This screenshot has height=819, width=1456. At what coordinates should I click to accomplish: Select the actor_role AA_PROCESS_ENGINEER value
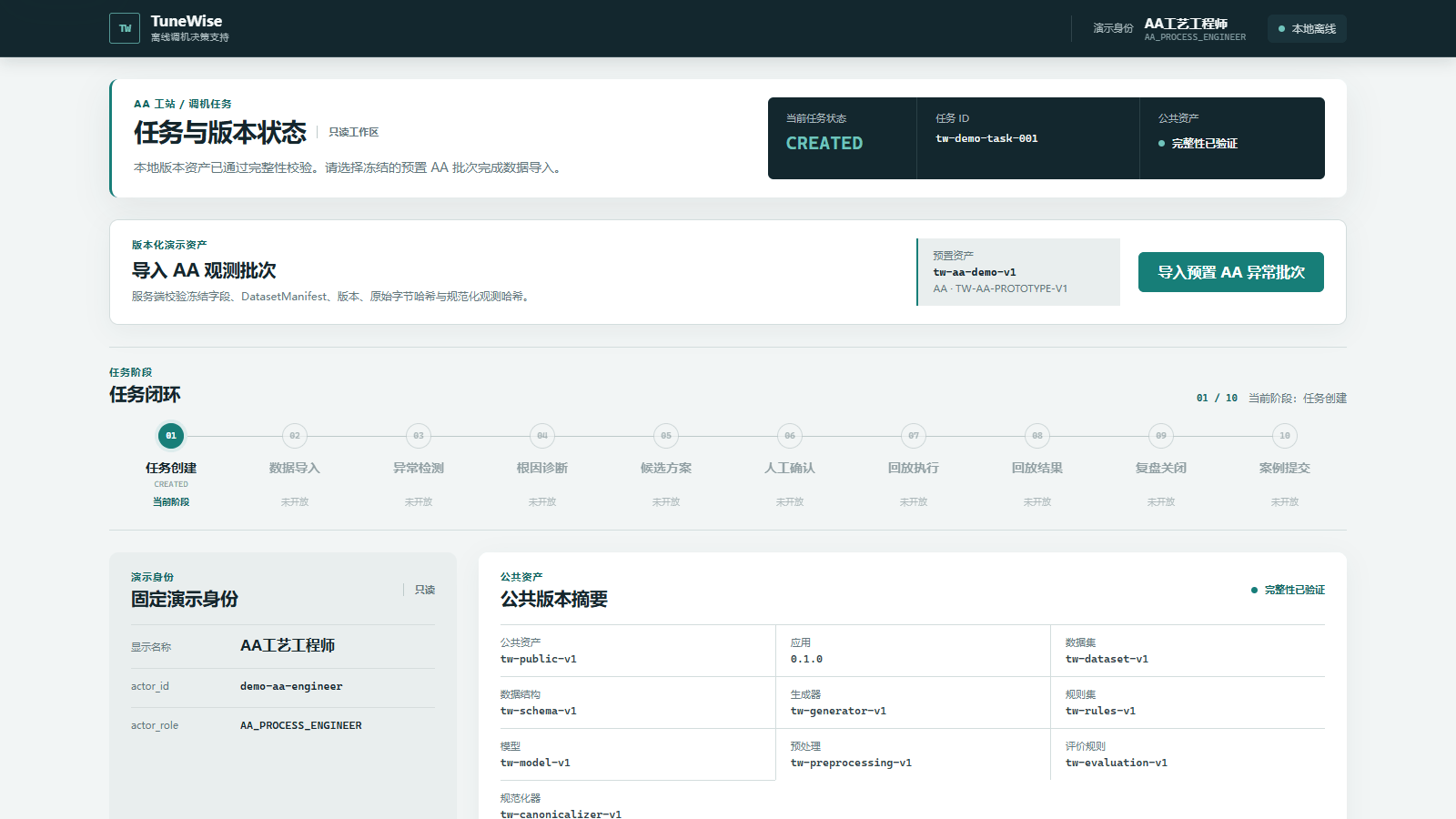(301, 726)
